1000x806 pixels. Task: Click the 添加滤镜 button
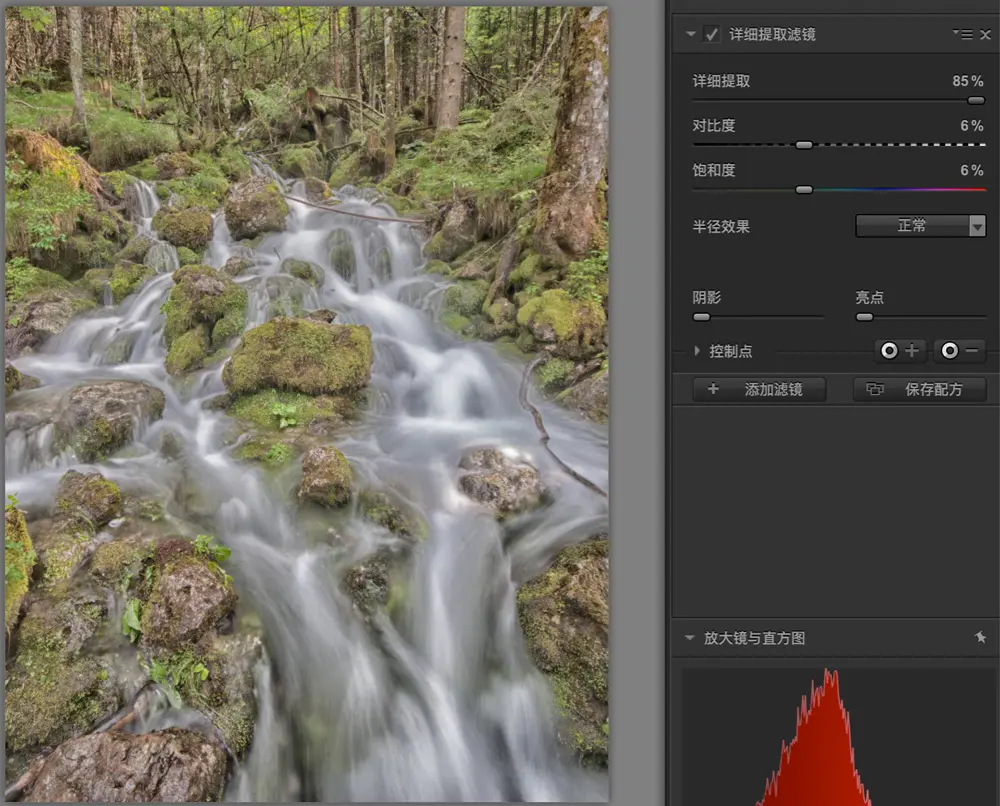pyautogui.click(x=759, y=389)
